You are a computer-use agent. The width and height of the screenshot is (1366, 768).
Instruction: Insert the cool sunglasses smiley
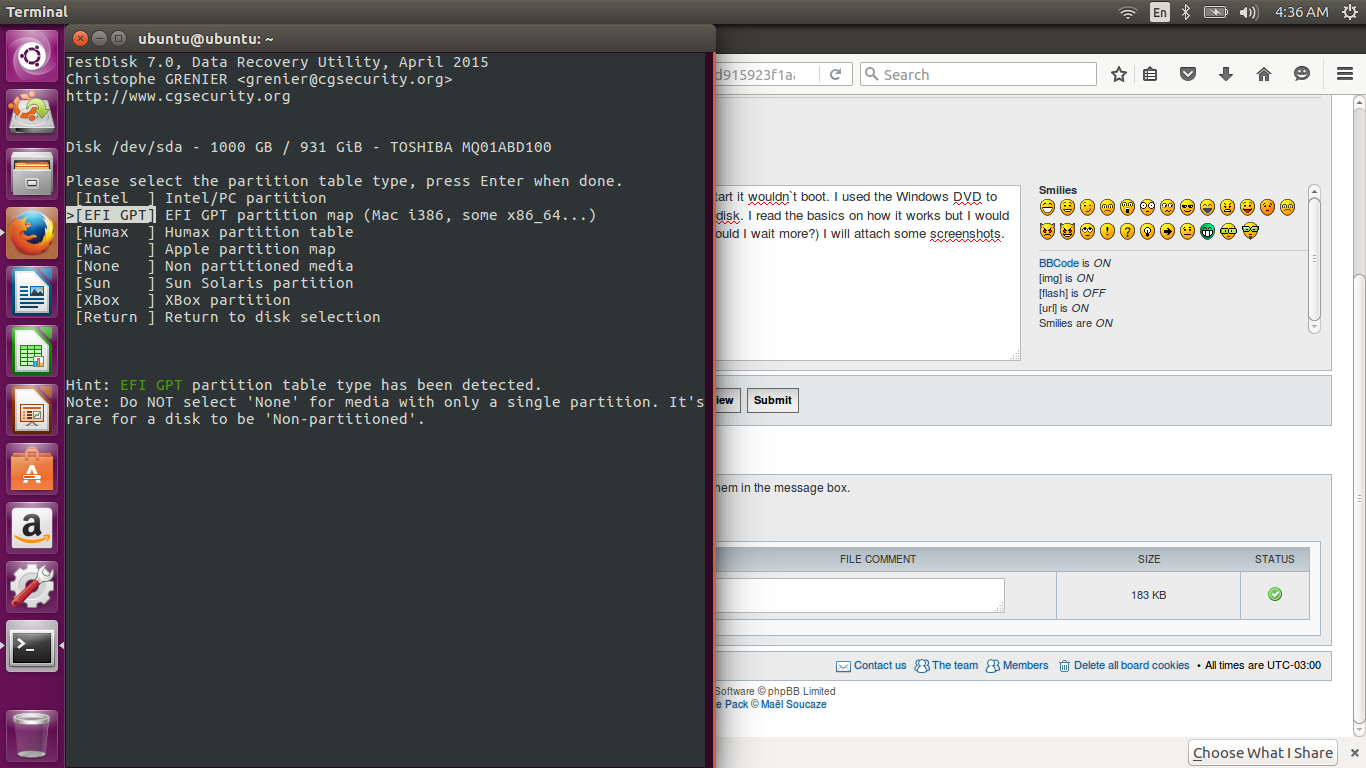click(x=1187, y=207)
